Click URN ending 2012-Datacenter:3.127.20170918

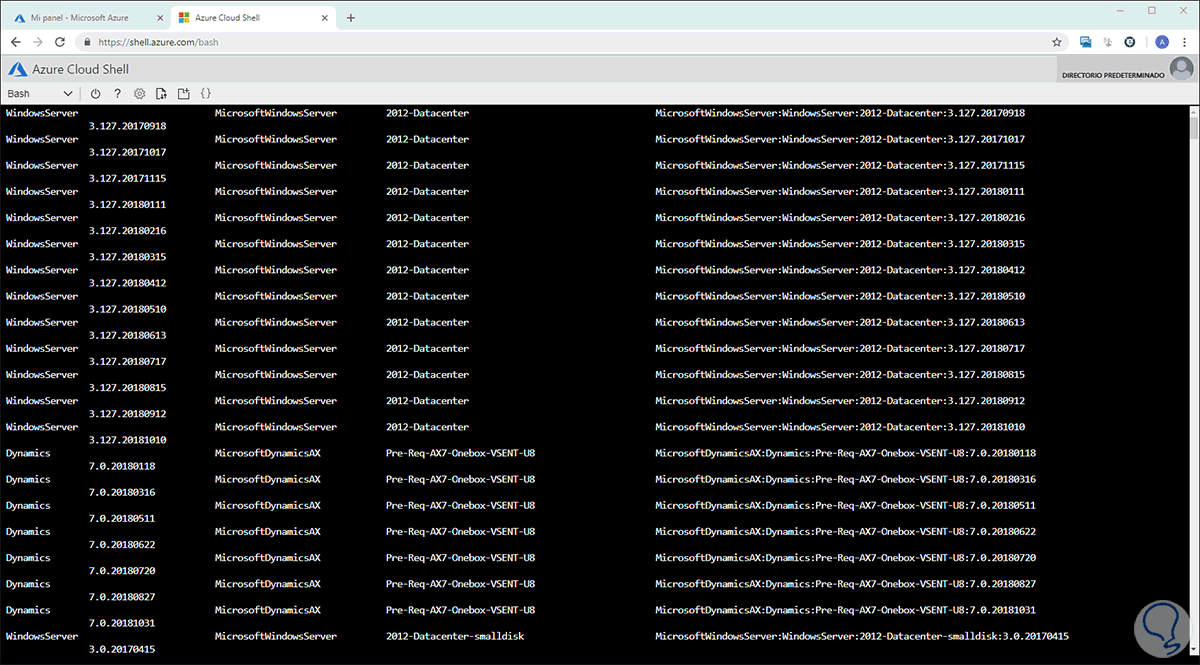tap(839, 113)
